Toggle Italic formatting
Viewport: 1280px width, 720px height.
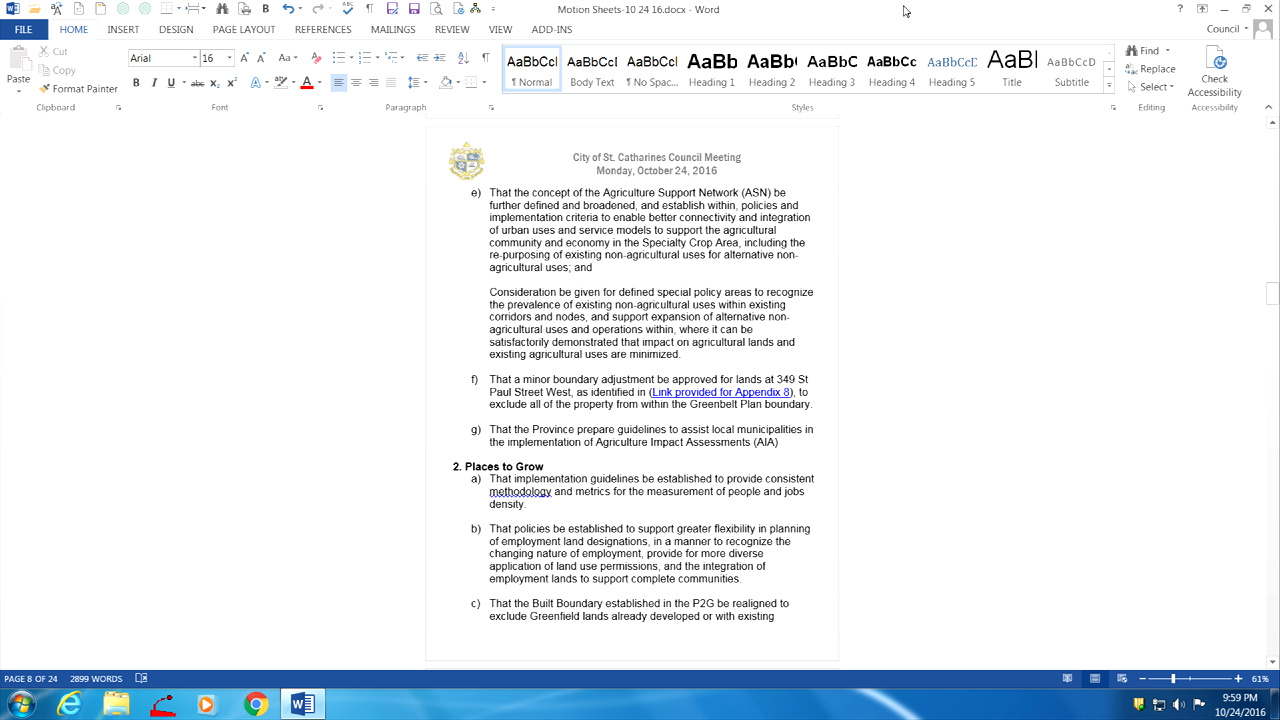tap(154, 83)
